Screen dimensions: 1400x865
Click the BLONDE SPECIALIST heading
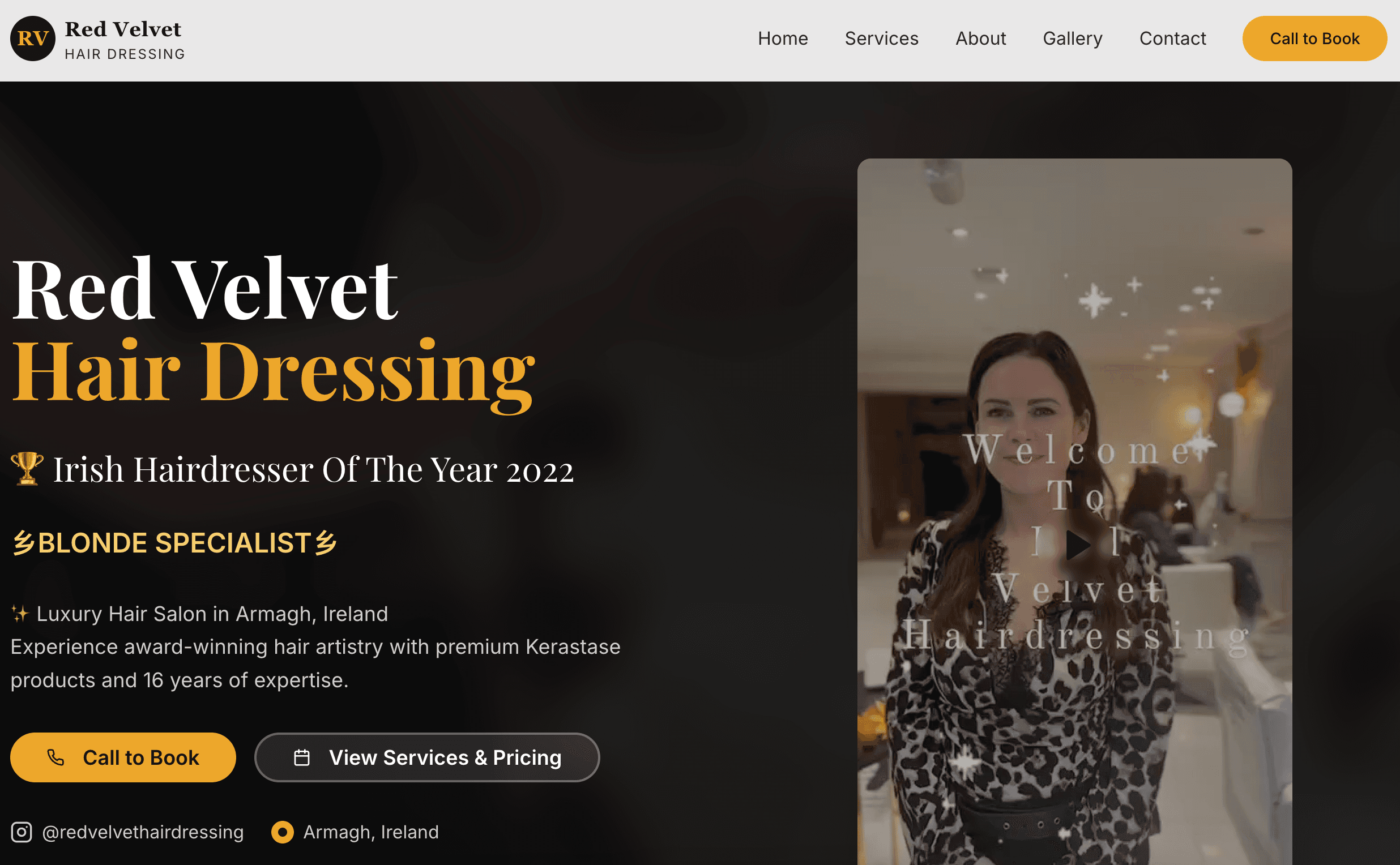(x=174, y=543)
